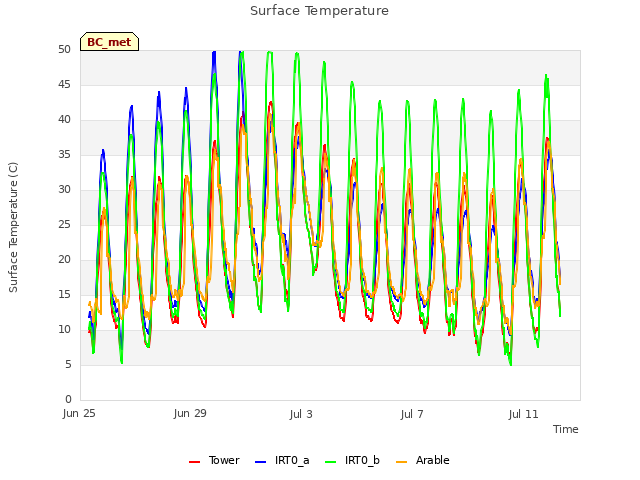Viewport: 640px width, 480px height.
Task: Click the 0 y-axis tick label
Action: pyautogui.click(x=68, y=400)
